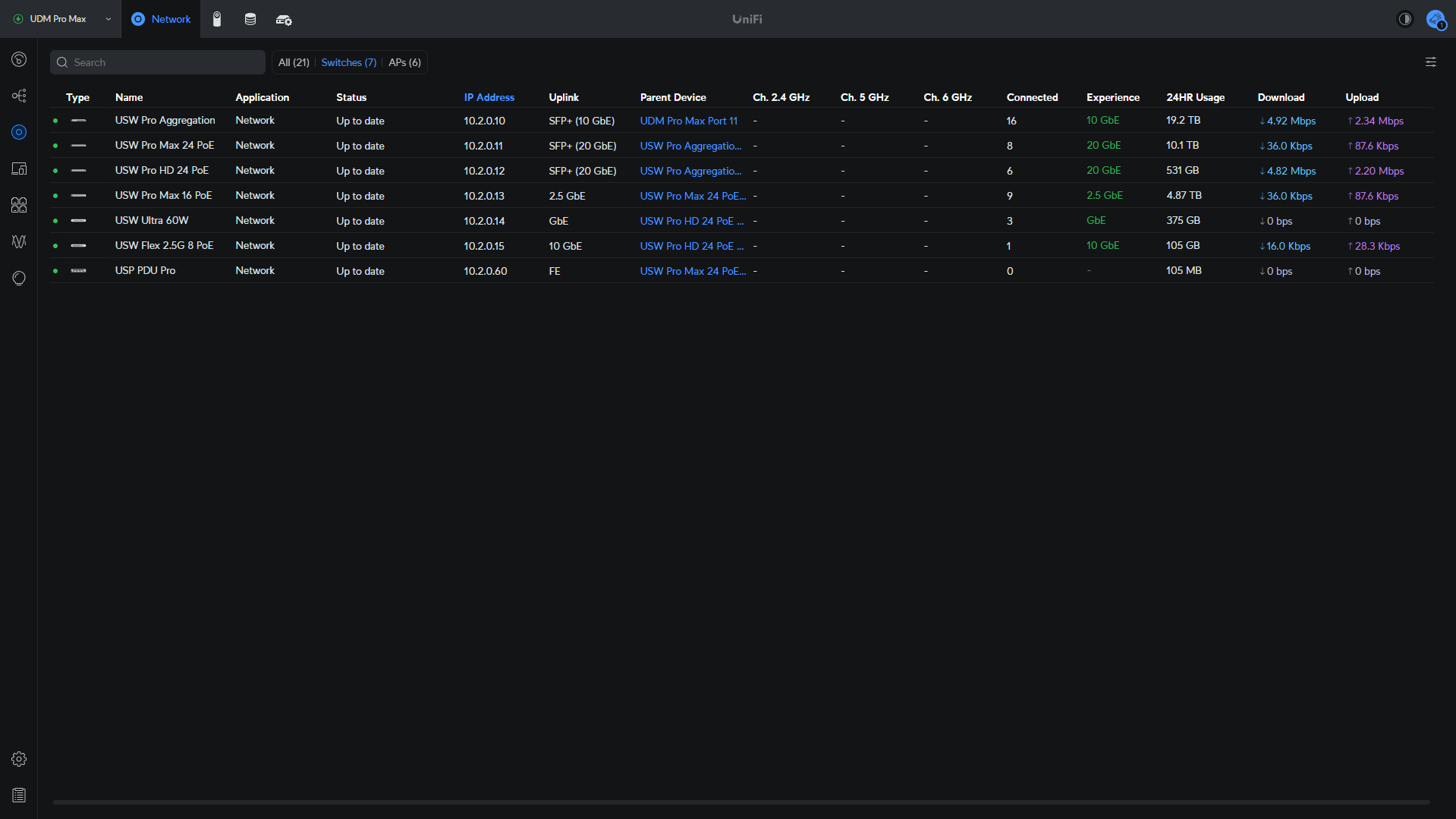Image resolution: width=1456 pixels, height=819 pixels.
Task: Focus the device Search field
Action: 158,62
